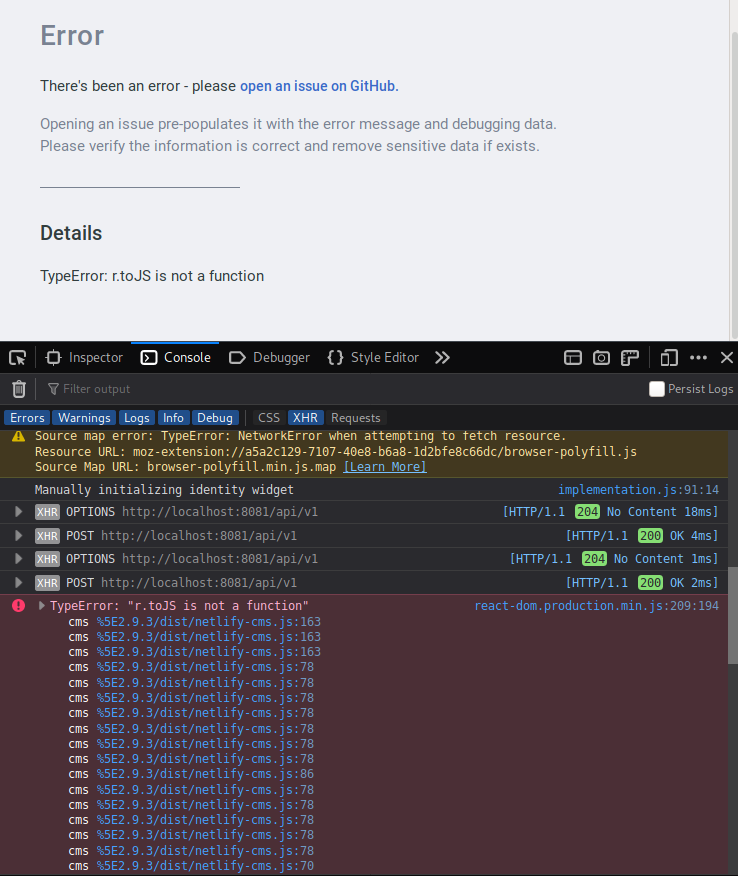Expand the TypeError r.toJS message
The width and height of the screenshot is (738, 876).
pyautogui.click(x=41, y=606)
